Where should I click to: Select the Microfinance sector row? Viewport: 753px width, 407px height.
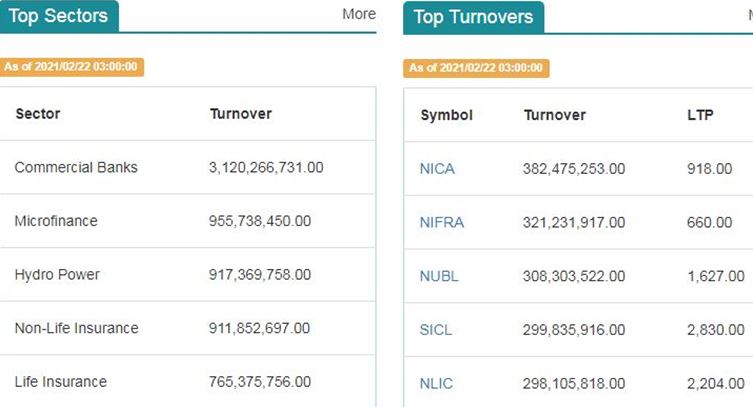click(187, 221)
